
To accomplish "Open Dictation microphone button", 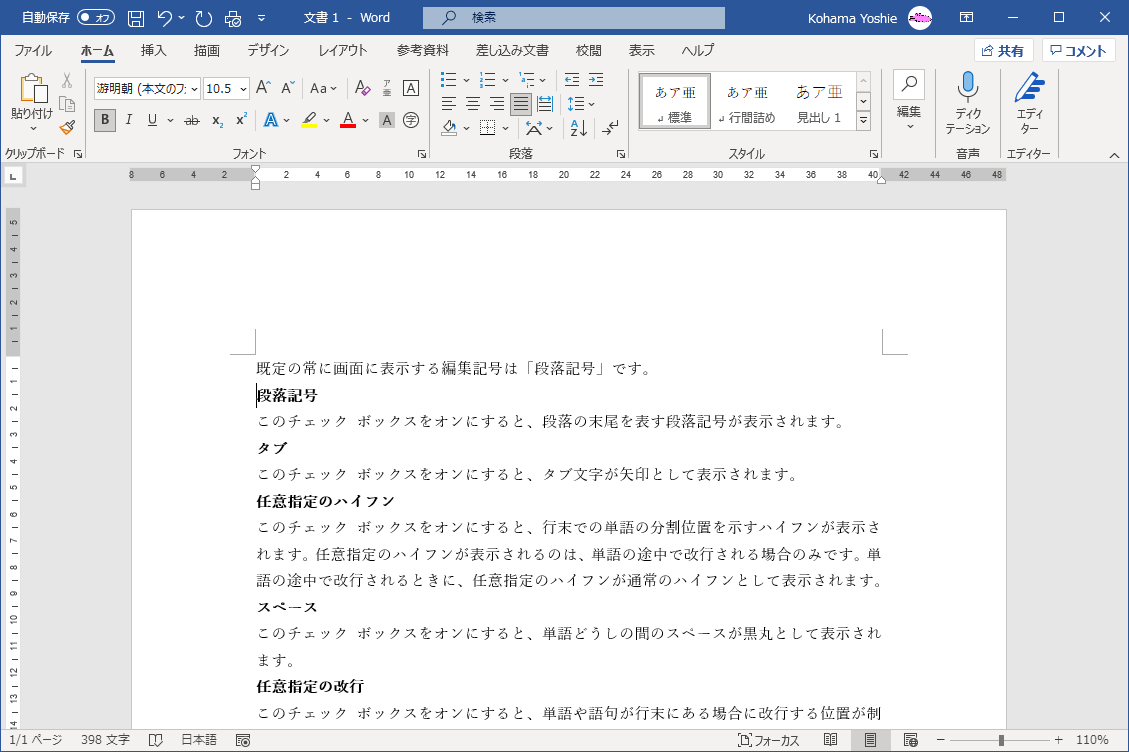I will point(968,104).
